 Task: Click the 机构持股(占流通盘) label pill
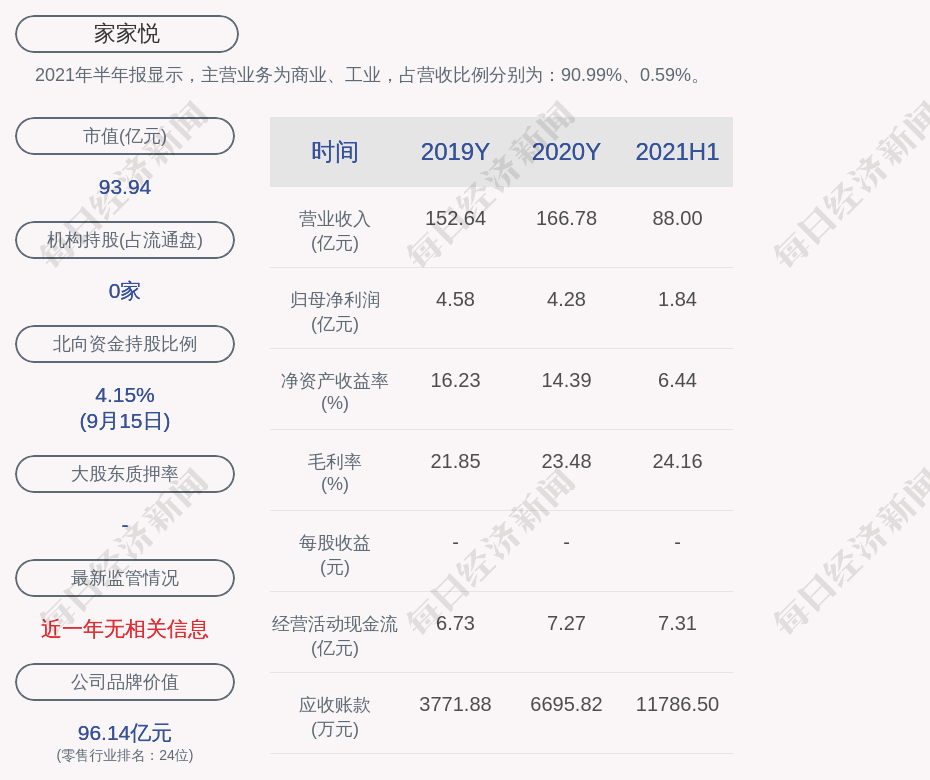[125, 240]
